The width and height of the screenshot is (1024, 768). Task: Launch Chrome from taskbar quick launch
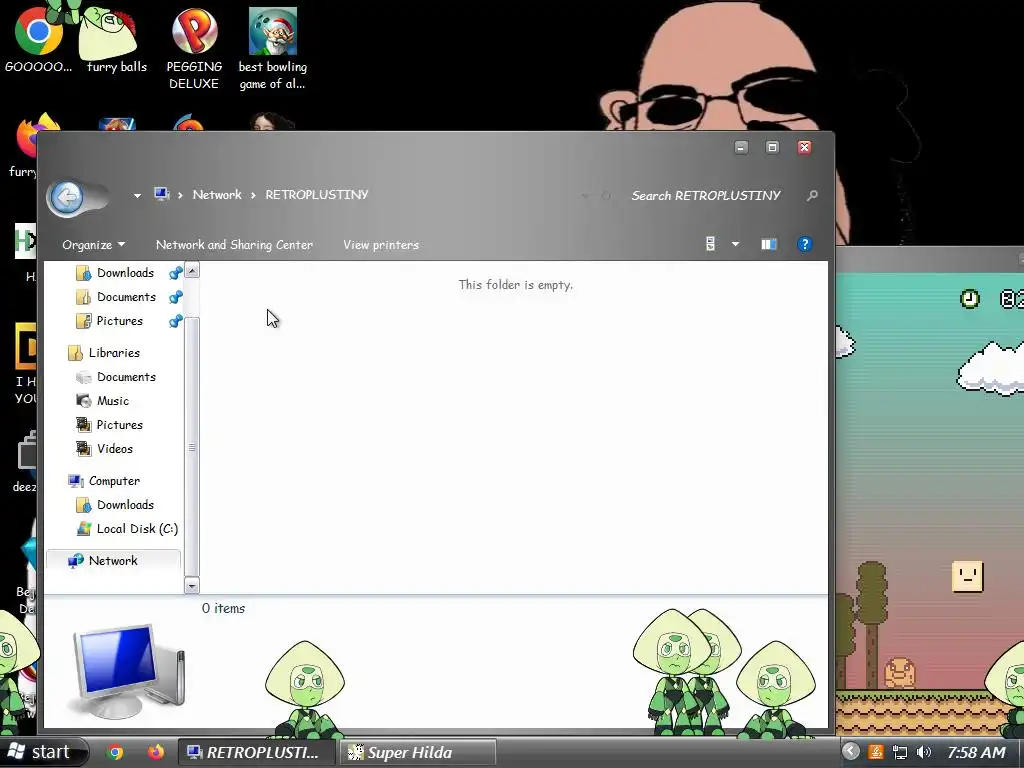115,752
